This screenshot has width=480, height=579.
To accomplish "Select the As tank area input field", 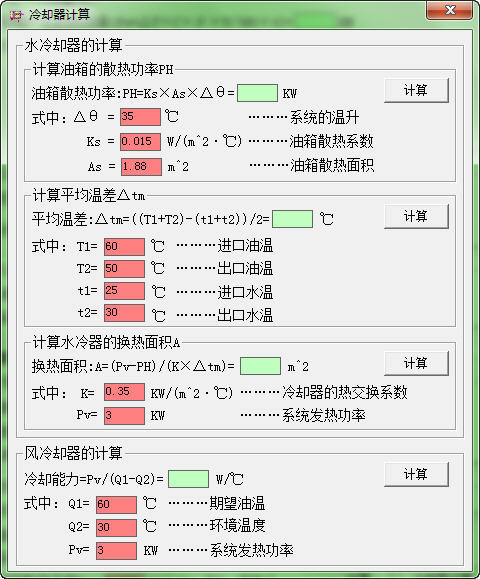I will [x=141, y=167].
